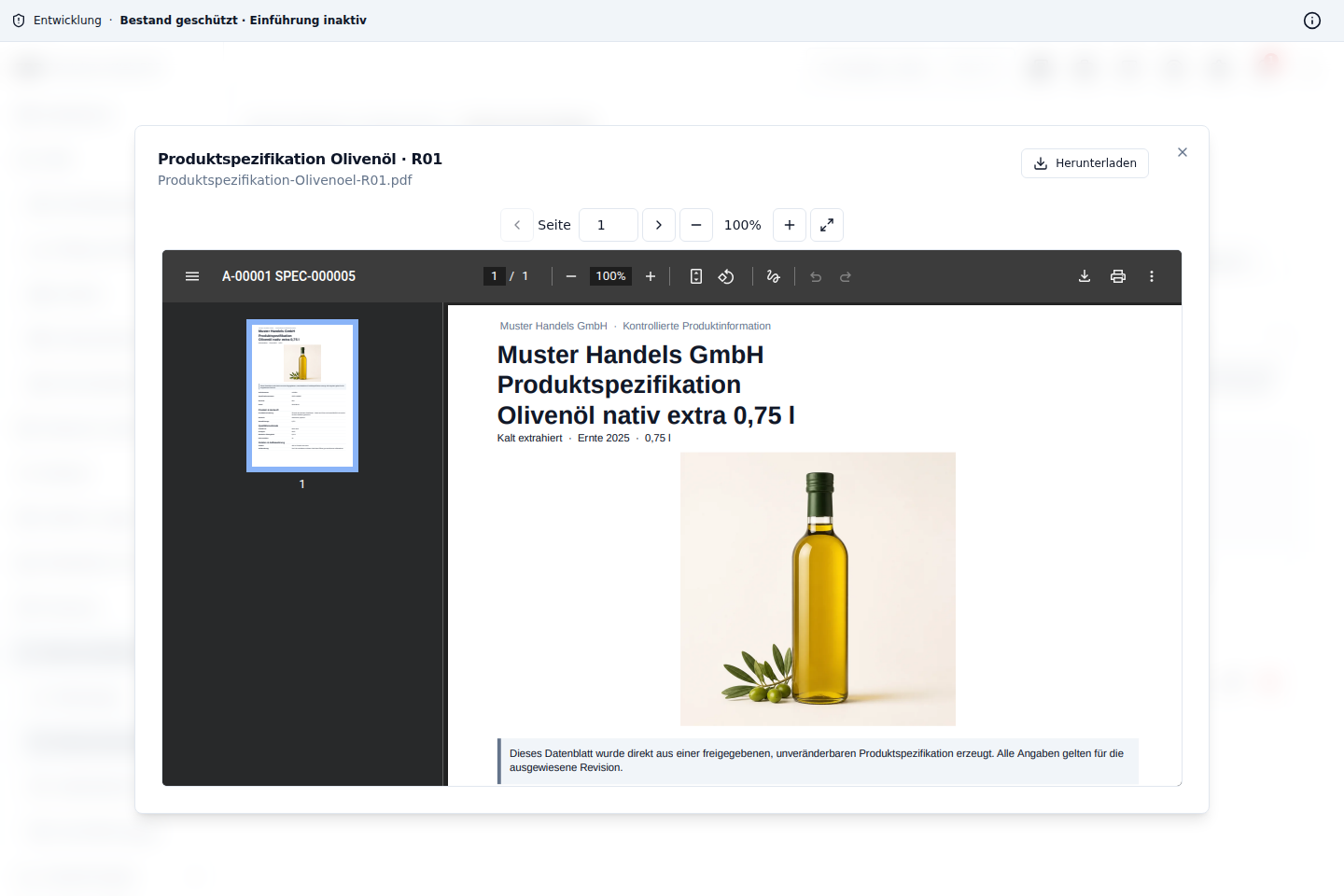Viewport: 1344px width, 896px height.
Task: Select the draw annotation tool
Action: pyautogui.click(x=773, y=276)
